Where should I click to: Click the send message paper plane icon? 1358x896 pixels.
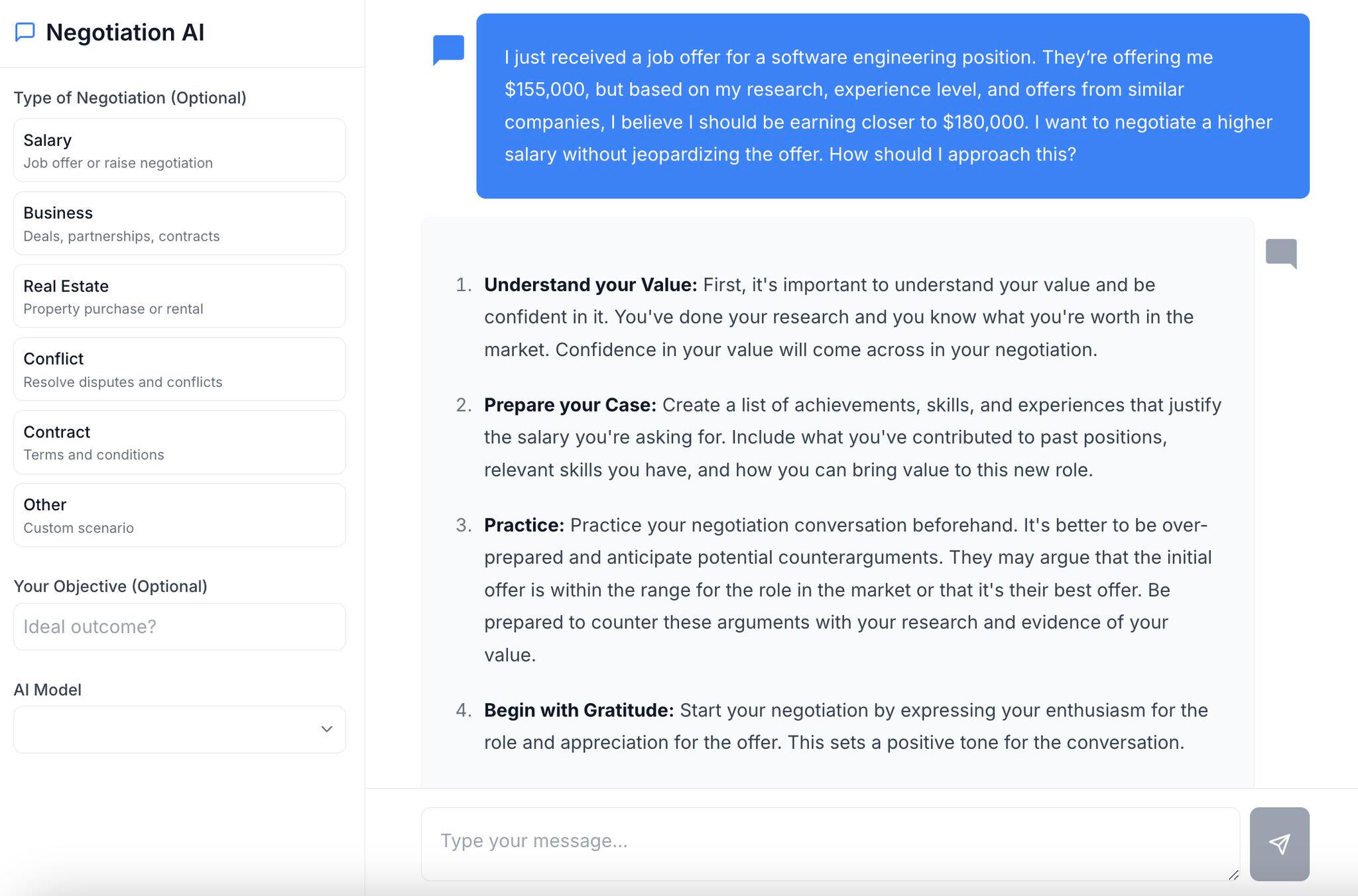[x=1279, y=844]
